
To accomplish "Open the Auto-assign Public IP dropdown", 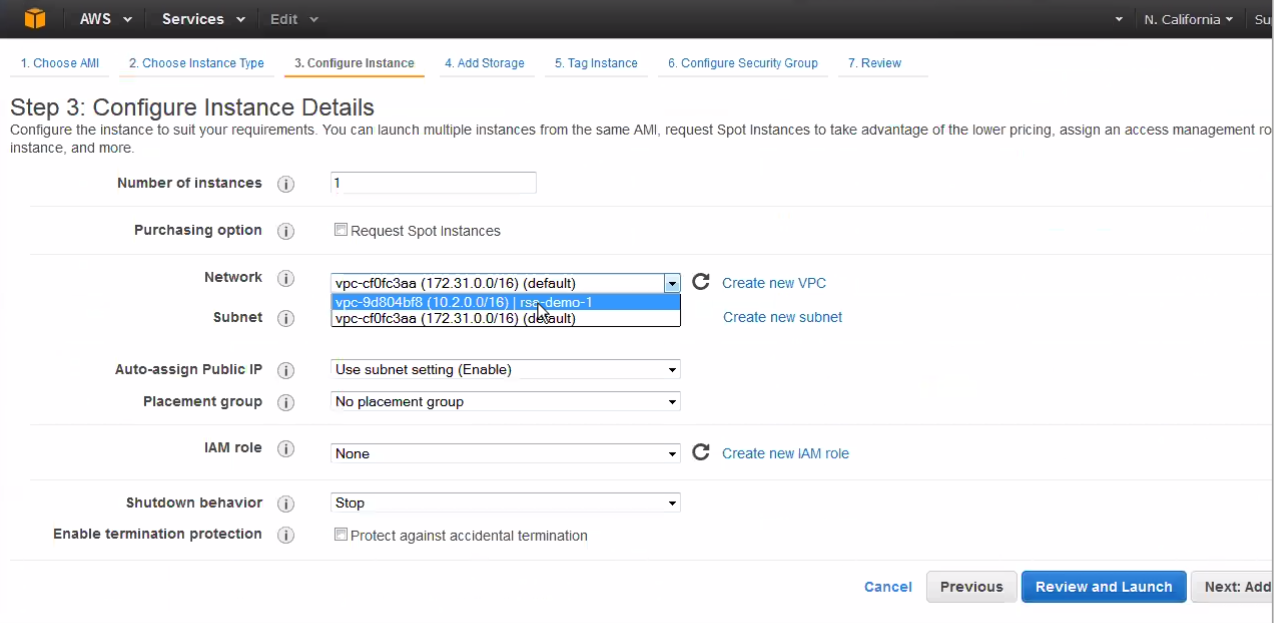I will point(505,370).
